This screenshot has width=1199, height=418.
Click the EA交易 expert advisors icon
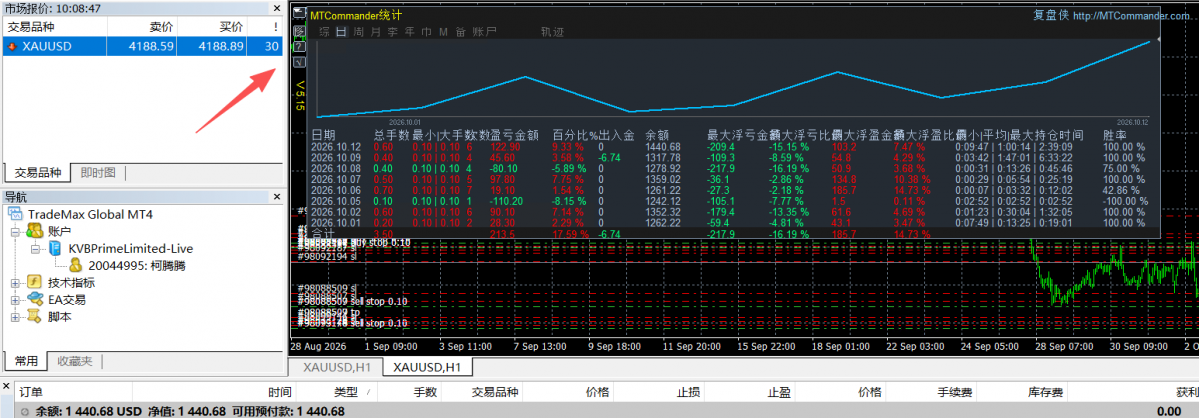coord(34,300)
